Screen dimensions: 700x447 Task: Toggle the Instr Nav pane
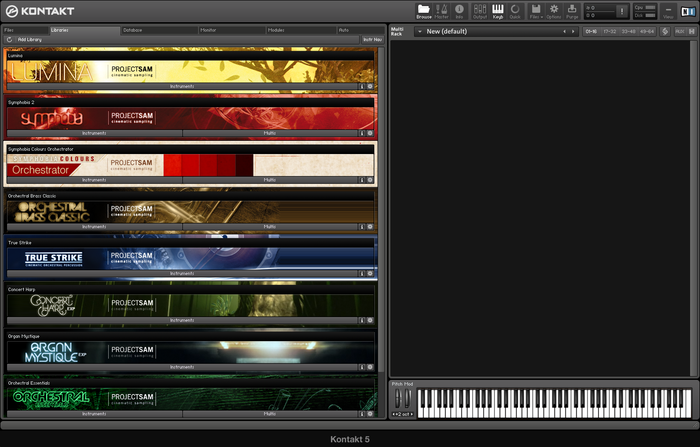(x=371, y=39)
